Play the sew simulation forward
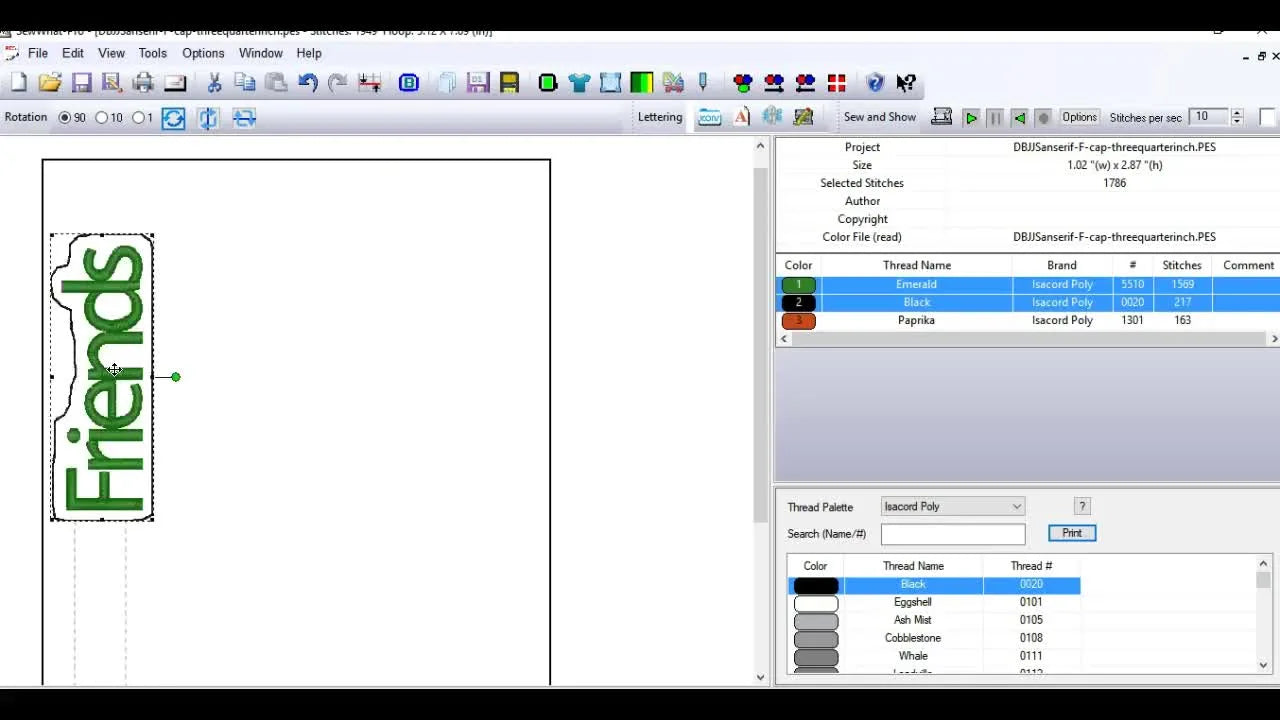 (970, 118)
